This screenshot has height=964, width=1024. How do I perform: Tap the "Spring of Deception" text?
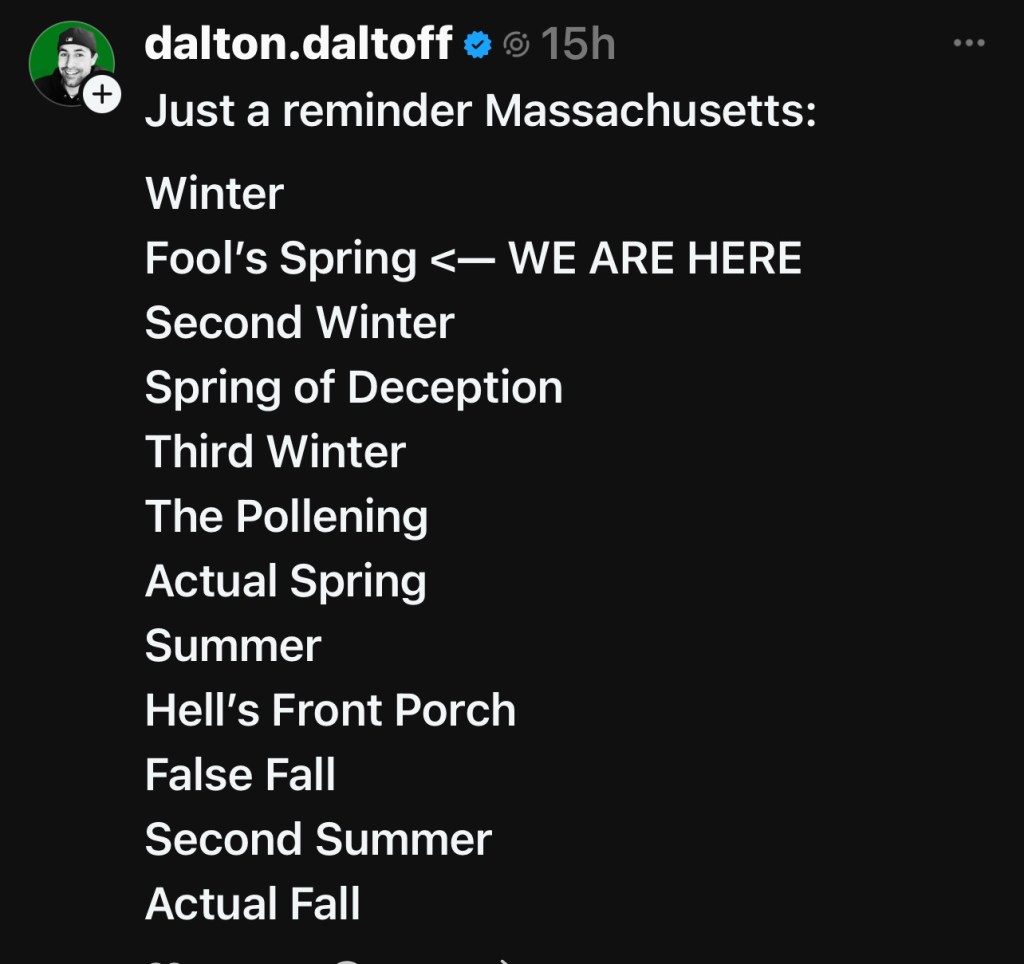coord(353,388)
